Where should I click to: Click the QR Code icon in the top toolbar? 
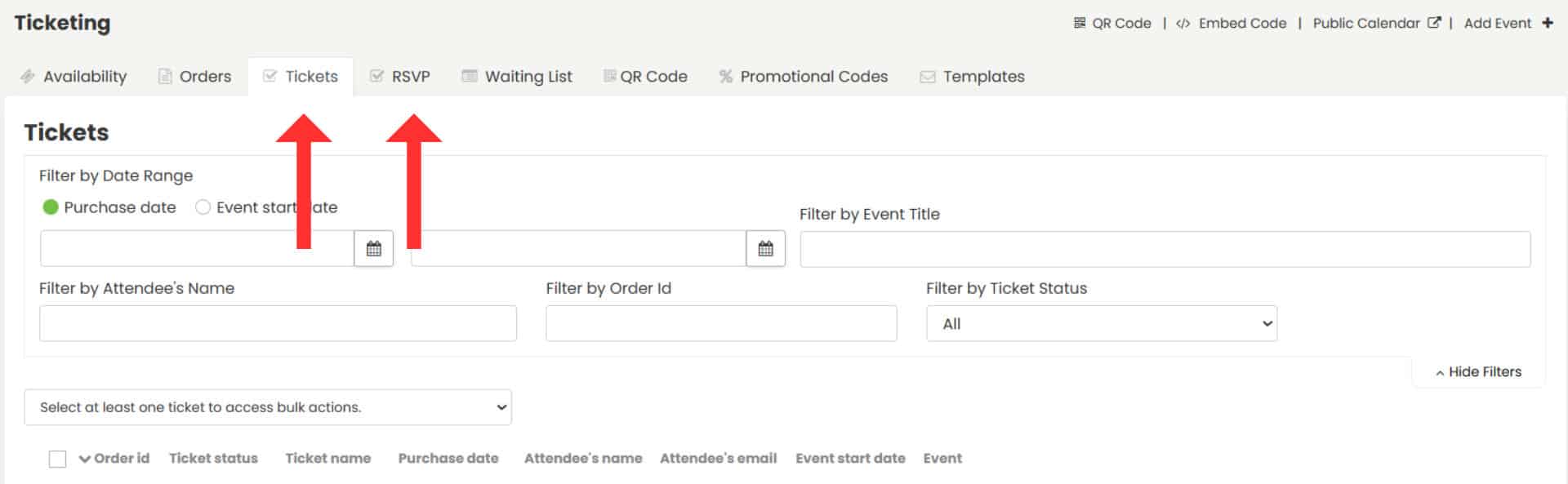[x=1081, y=23]
